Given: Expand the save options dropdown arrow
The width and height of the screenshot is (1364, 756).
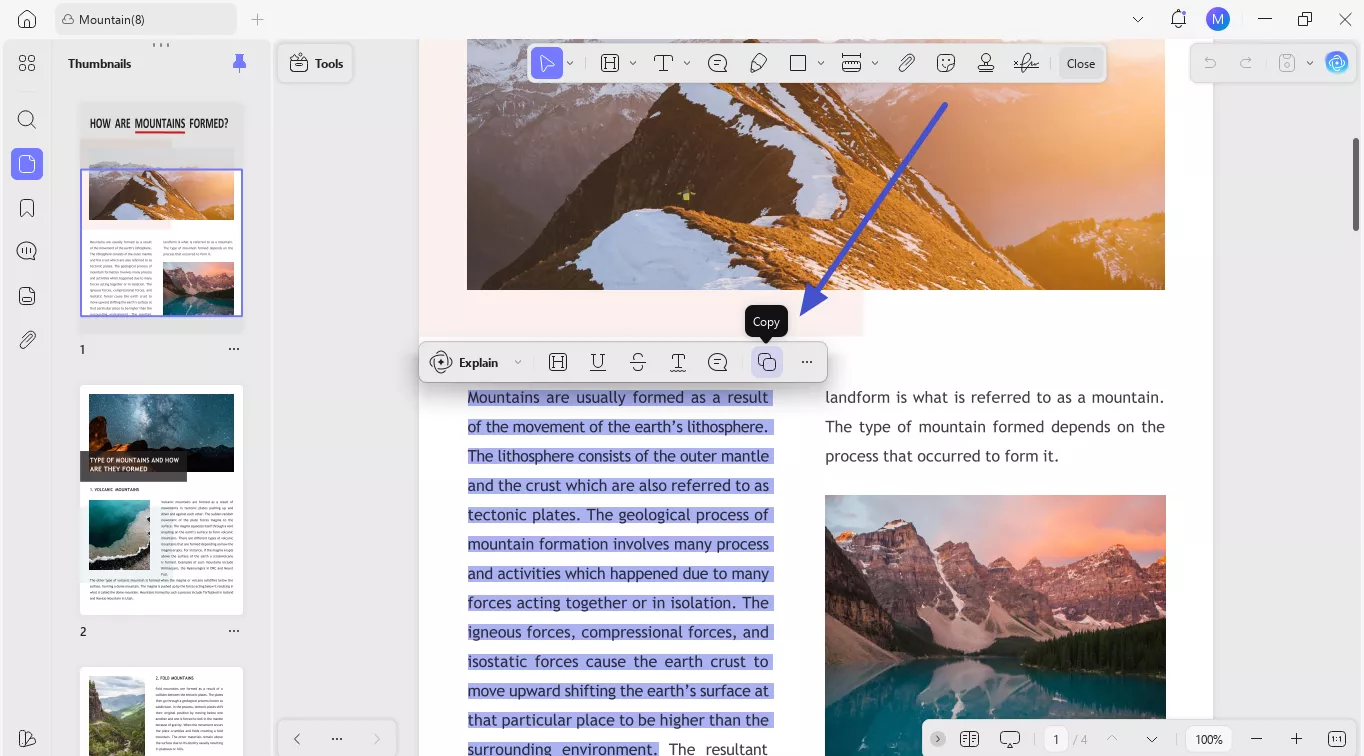Looking at the screenshot, I should pos(1310,63).
